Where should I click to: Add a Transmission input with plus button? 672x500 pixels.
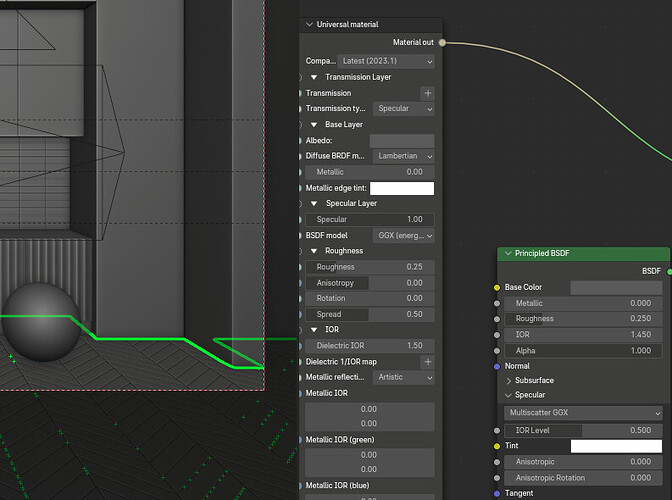point(427,93)
